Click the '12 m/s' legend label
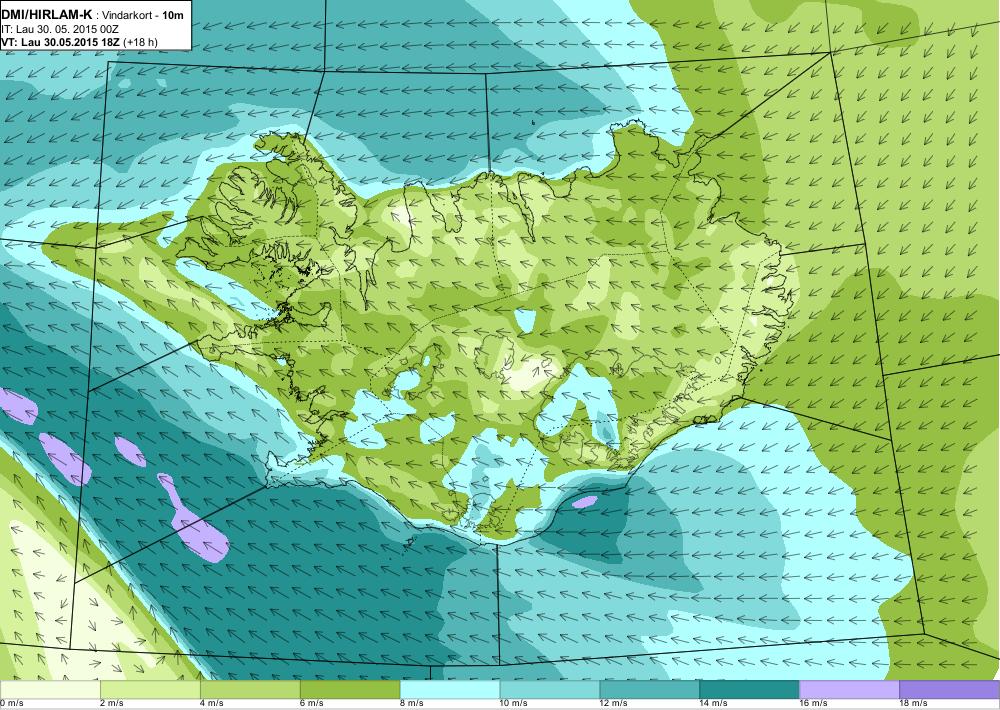The image size is (1000, 710). point(614,704)
